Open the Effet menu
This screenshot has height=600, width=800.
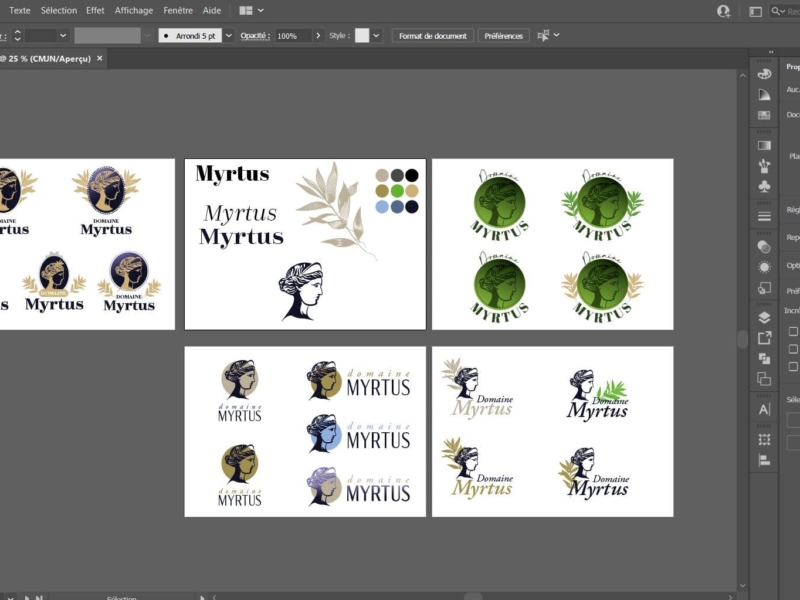tap(95, 10)
